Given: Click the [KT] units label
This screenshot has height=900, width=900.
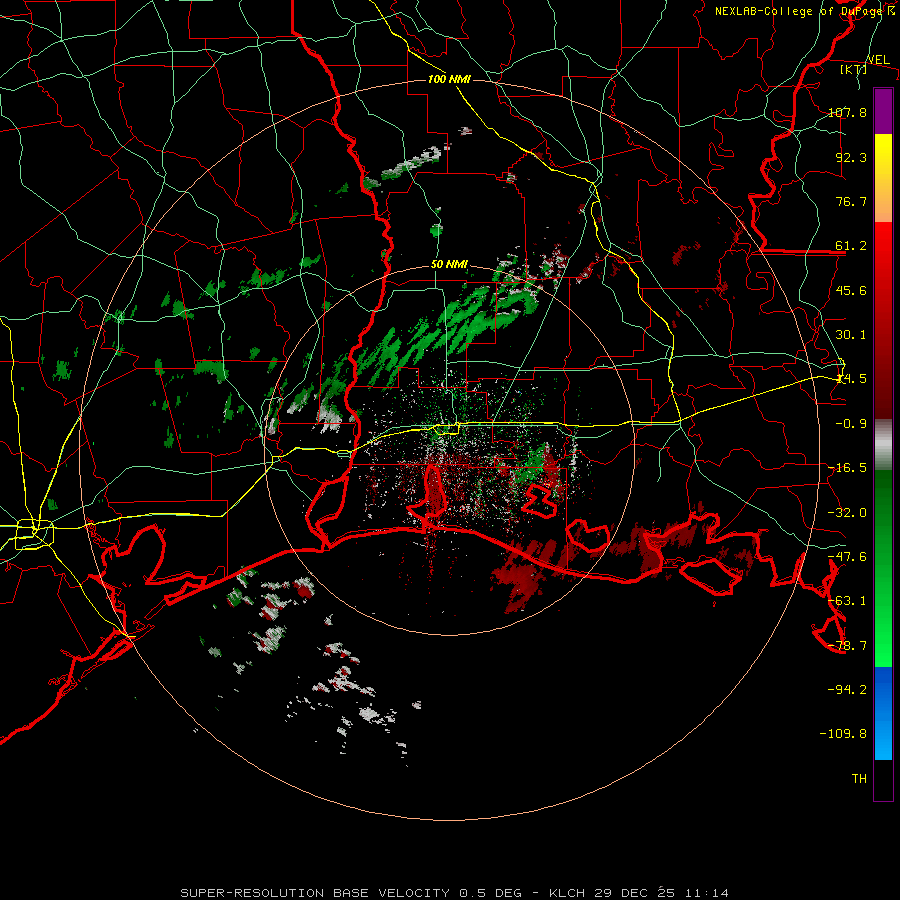Looking at the screenshot, I should [853, 69].
